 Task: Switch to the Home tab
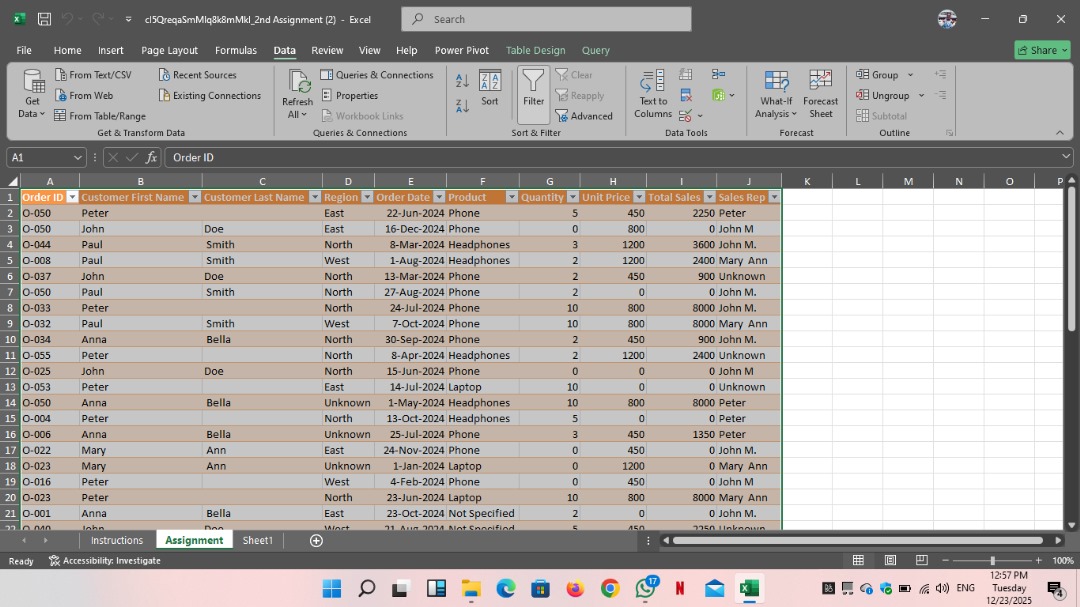click(68, 50)
